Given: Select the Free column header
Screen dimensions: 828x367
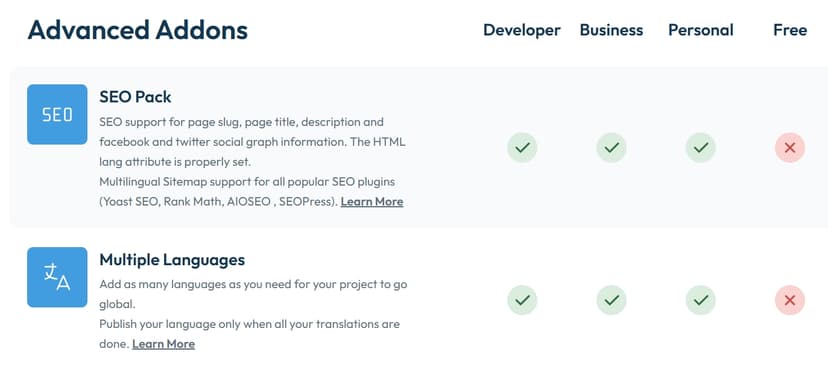Looking at the screenshot, I should click(790, 30).
